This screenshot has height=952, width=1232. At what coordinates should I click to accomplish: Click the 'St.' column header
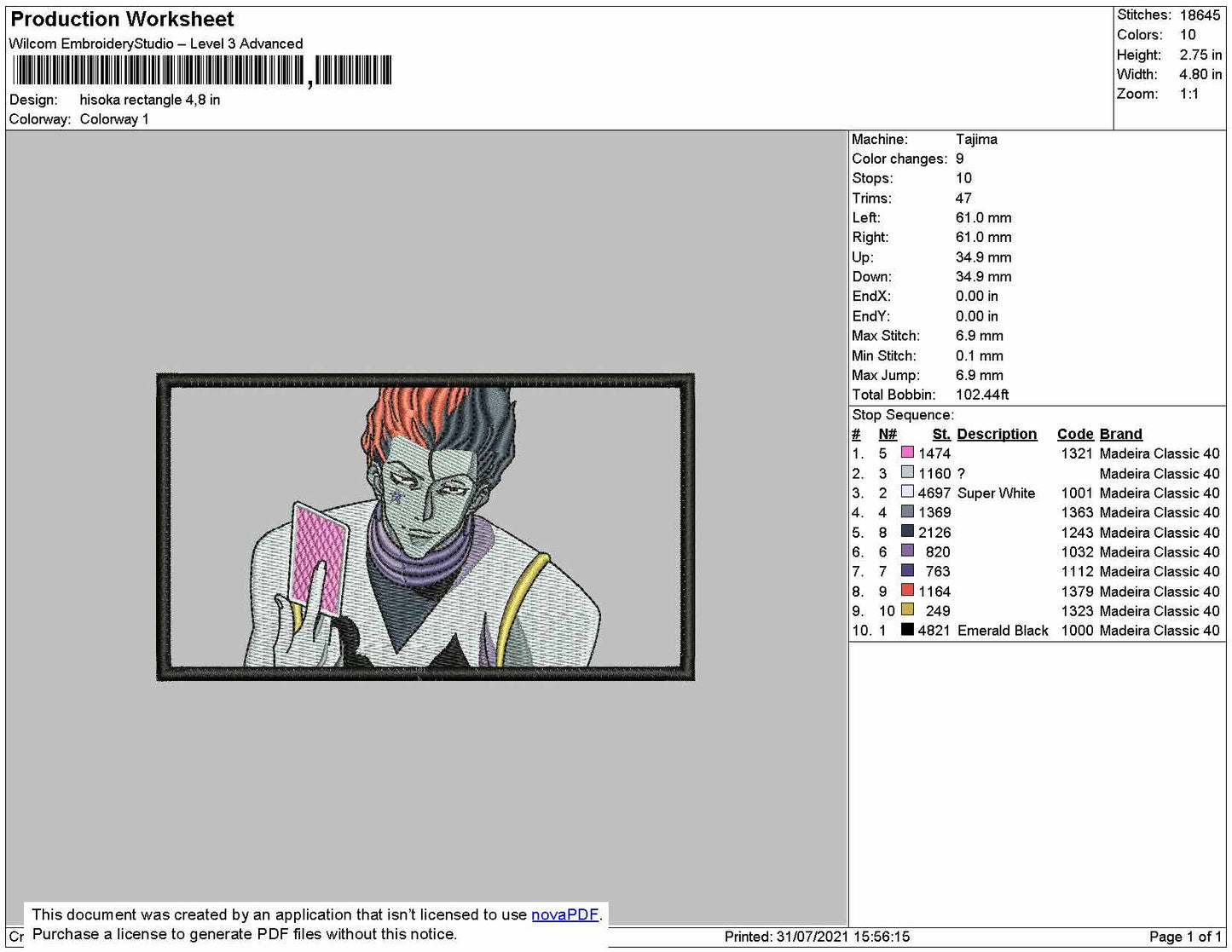click(x=941, y=434)
